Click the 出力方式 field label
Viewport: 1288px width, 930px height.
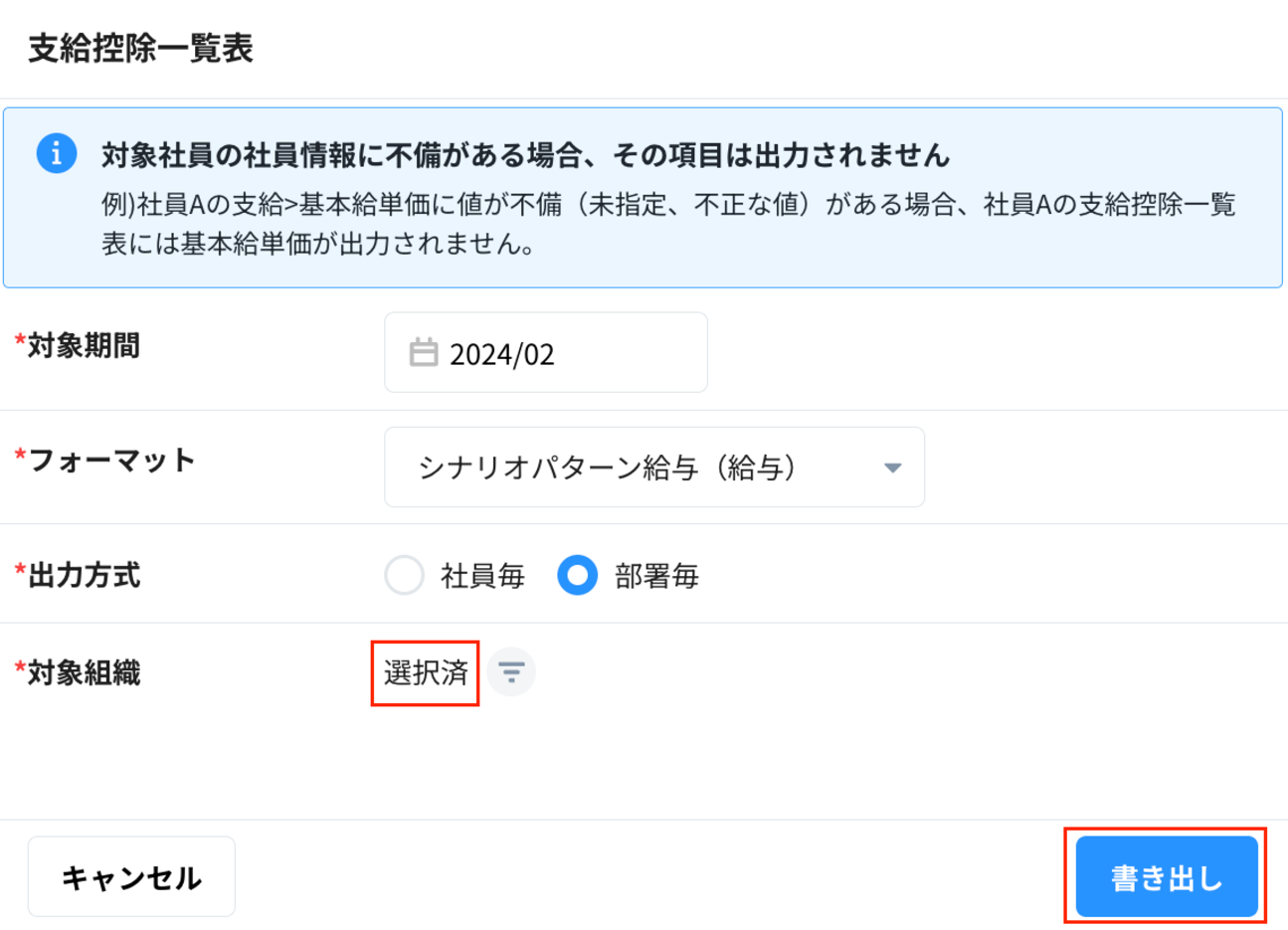(84, 575)
